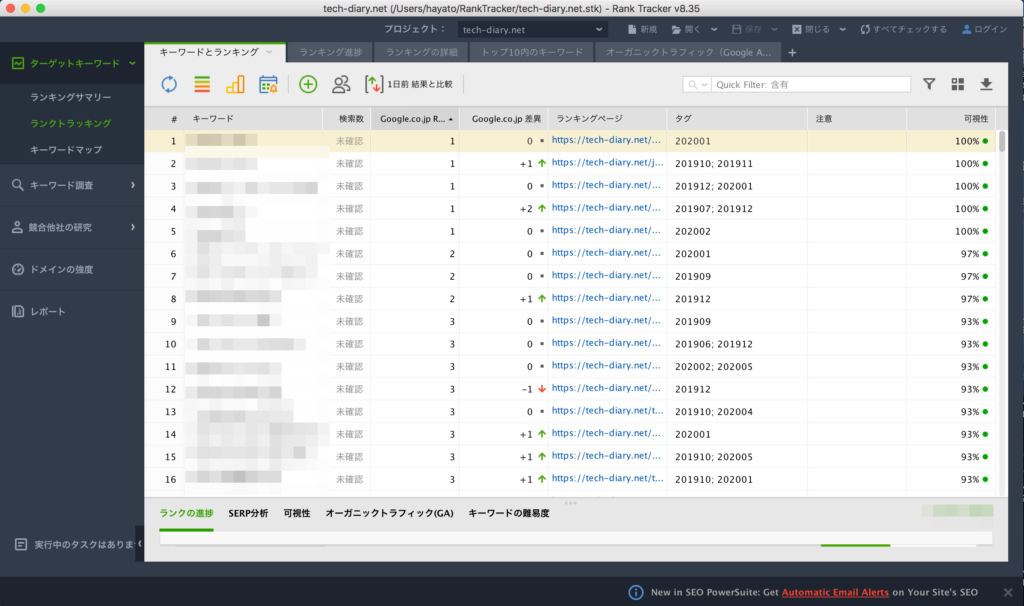Viewport: 1024px width, 606px height.
Task: Click the target keywords chart icon in sidebar
Action: click(x=18, y=63)
